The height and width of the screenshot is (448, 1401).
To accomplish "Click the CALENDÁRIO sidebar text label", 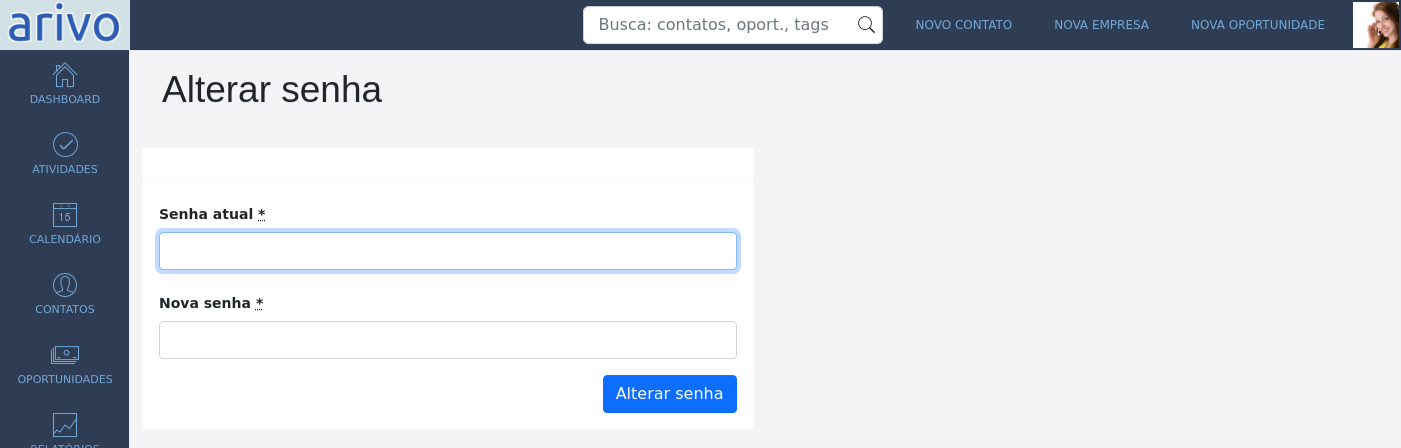I will [65, 239].
